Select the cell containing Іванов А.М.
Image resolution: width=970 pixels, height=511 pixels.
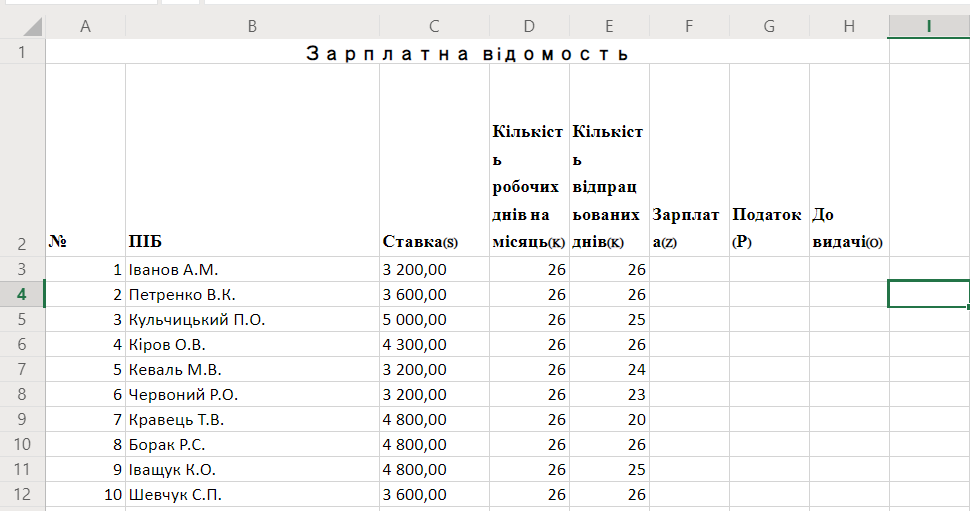pyautogui.click(x=252, y=270)
